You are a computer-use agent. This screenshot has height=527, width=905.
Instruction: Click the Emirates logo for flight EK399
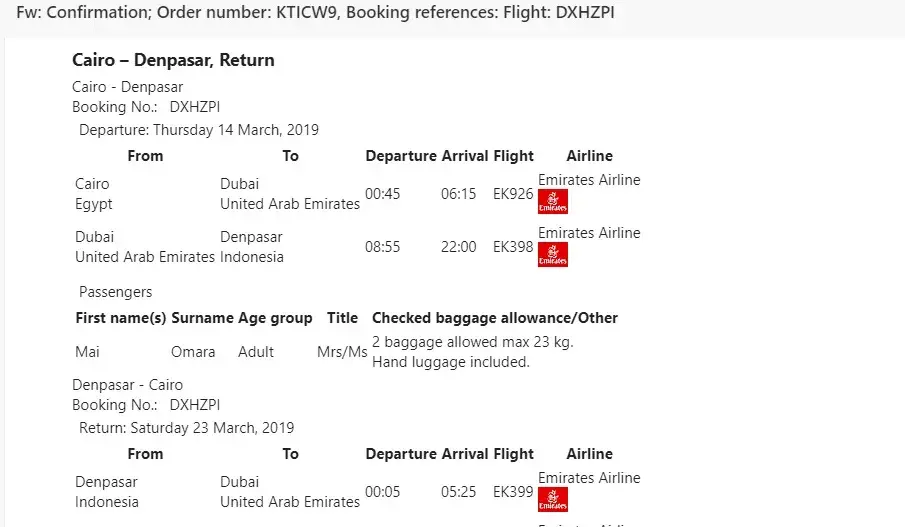(552, 499)
